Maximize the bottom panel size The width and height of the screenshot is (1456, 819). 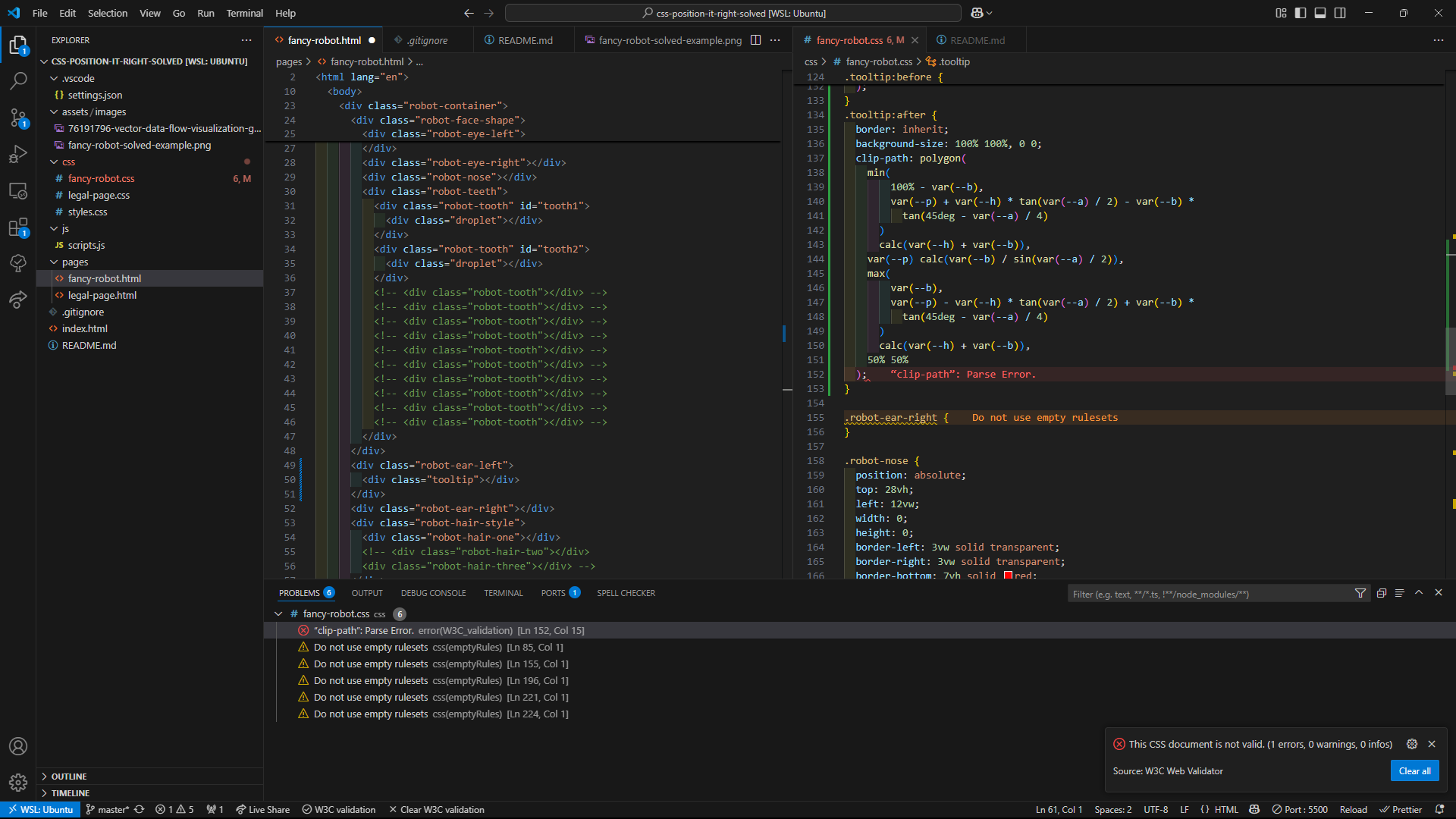click(x=1419, y=593)
